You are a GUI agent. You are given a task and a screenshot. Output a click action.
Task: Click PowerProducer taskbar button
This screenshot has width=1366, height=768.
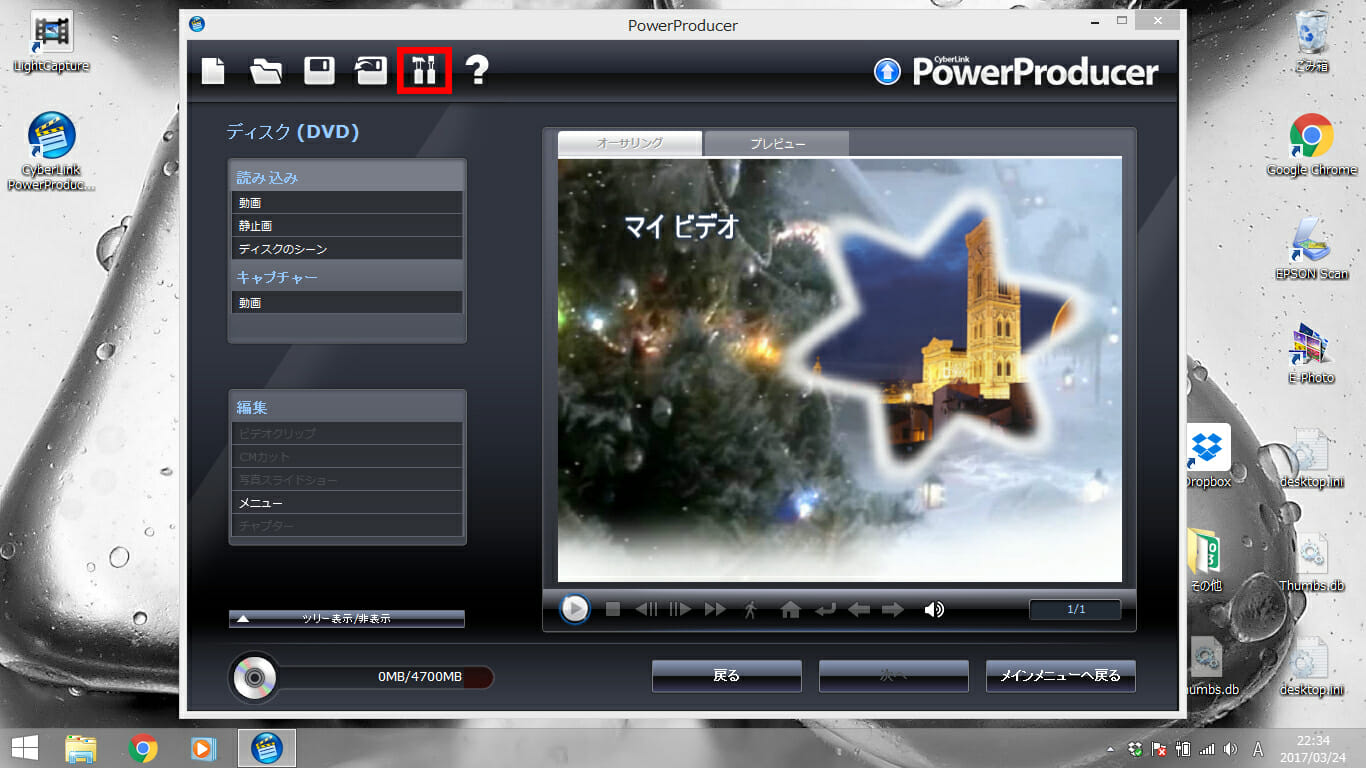tap(266, 748)
